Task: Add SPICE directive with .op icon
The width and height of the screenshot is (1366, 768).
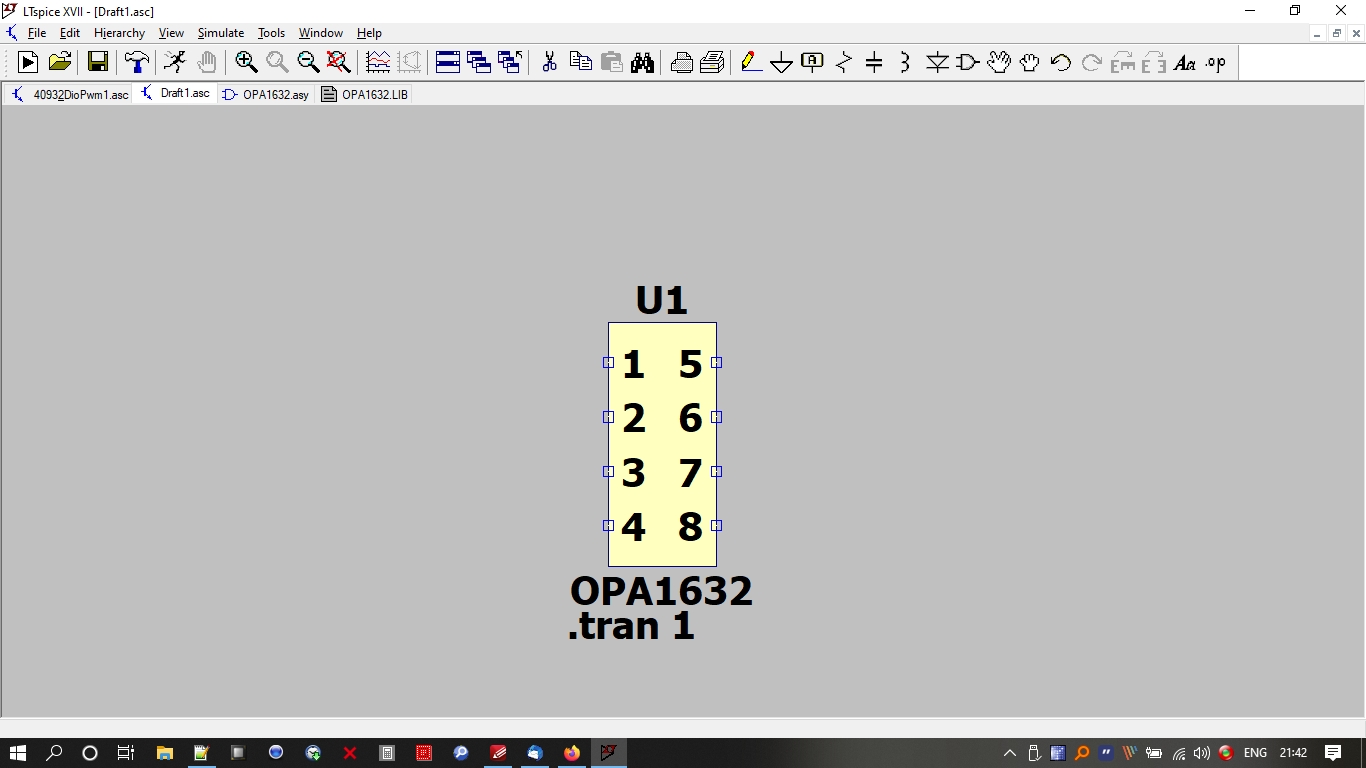Action: click(x=1216, y=63)
